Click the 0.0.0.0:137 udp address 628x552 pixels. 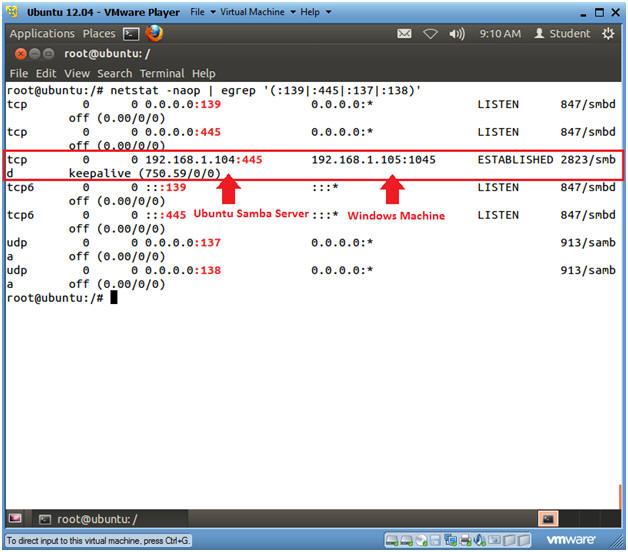click(183, 243)
